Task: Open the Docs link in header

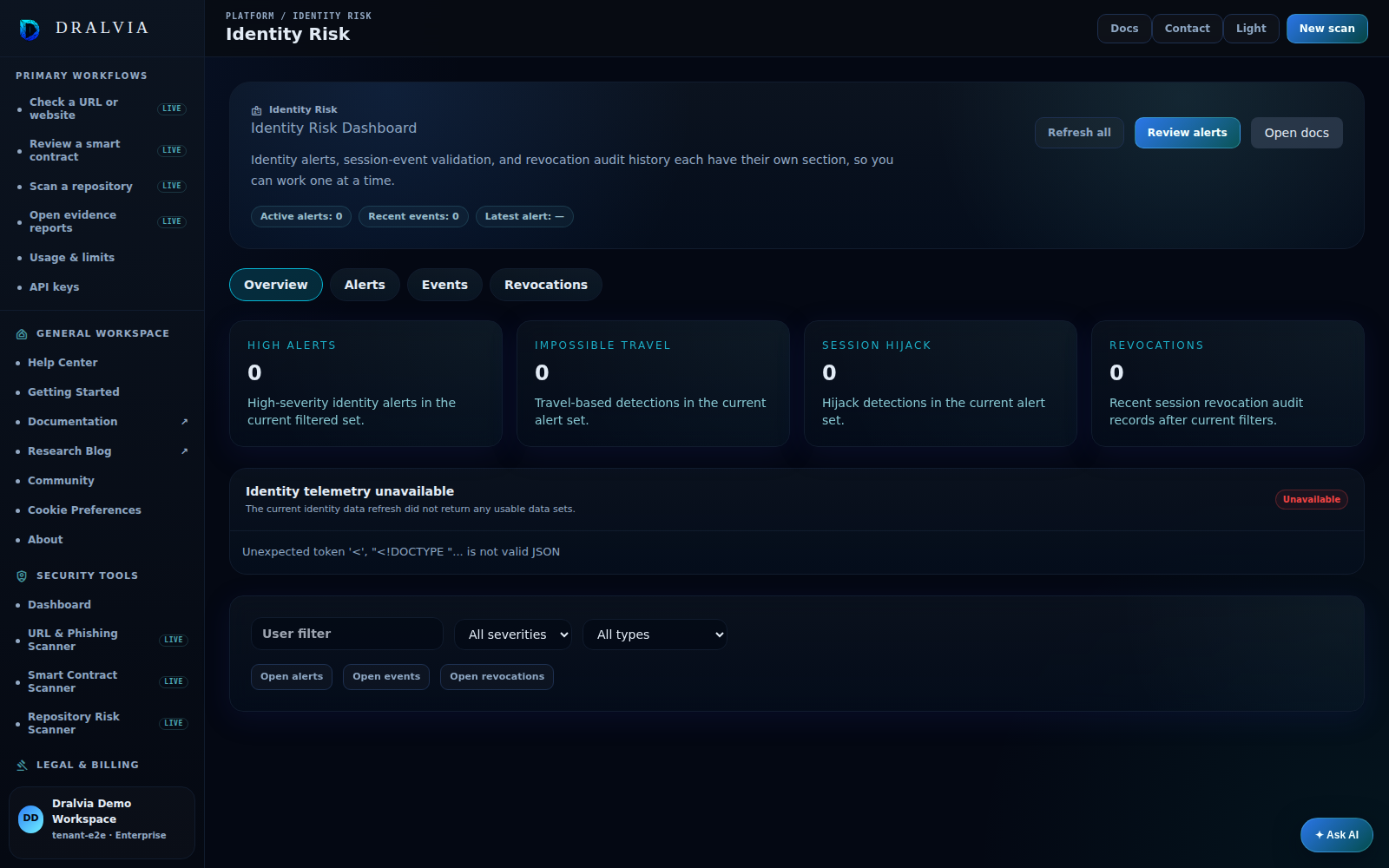Action: tap(1124, 29)
